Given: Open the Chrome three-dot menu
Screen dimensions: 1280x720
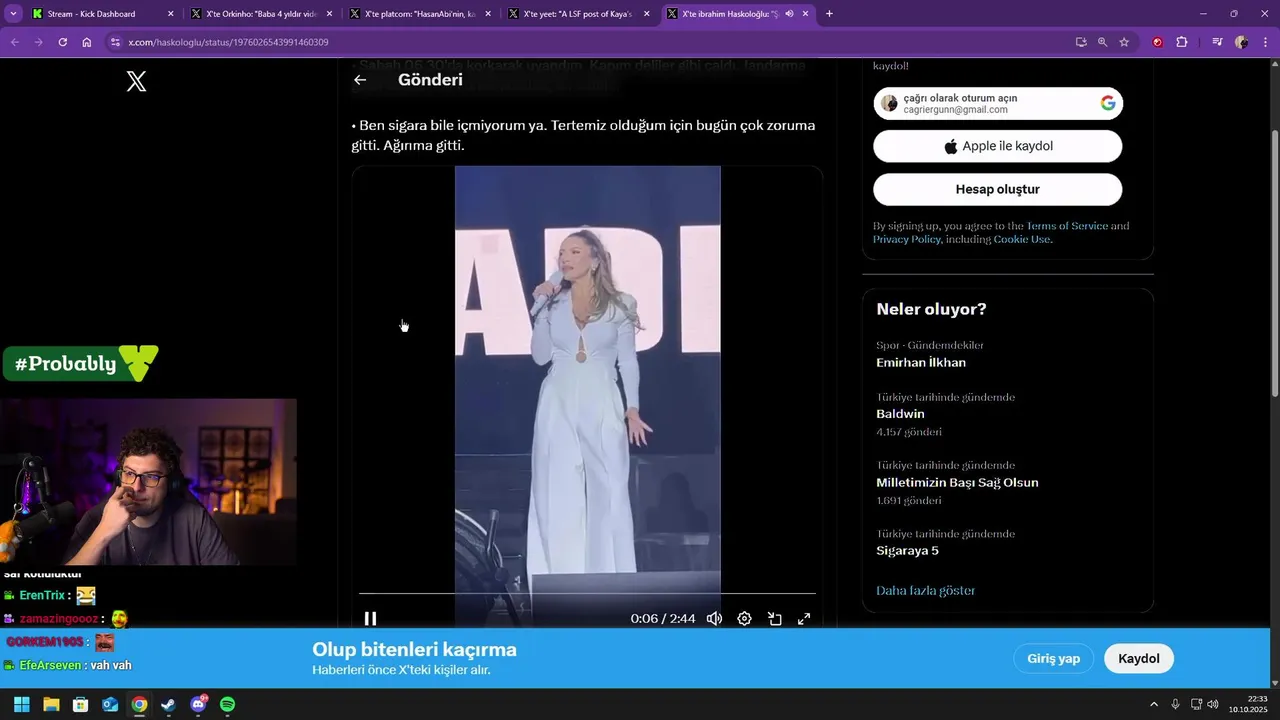Looking at the screenshot, I should [1264, 42].
